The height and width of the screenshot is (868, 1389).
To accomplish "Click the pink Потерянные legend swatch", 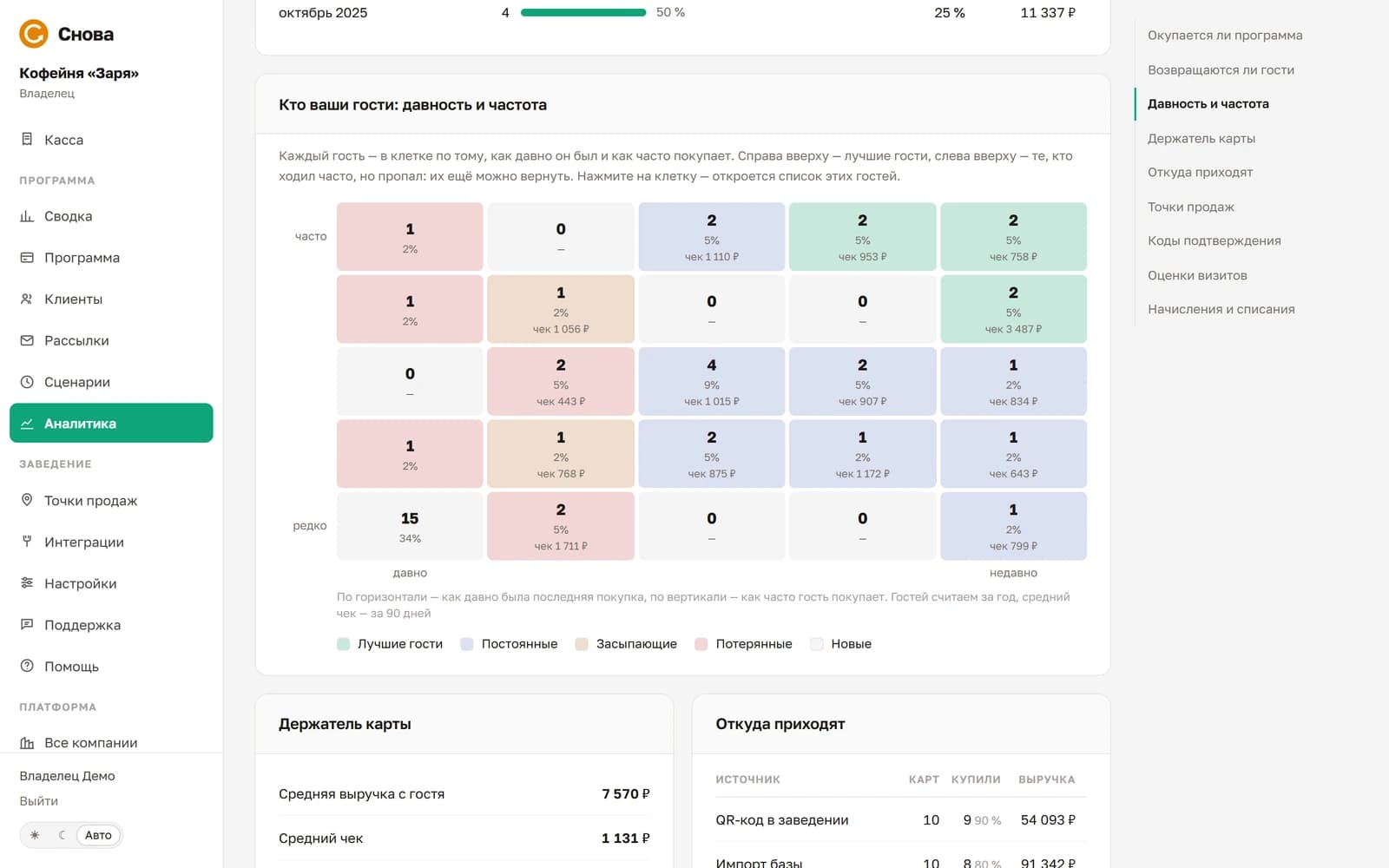I will pyautogui.click(x=701, y=644).
